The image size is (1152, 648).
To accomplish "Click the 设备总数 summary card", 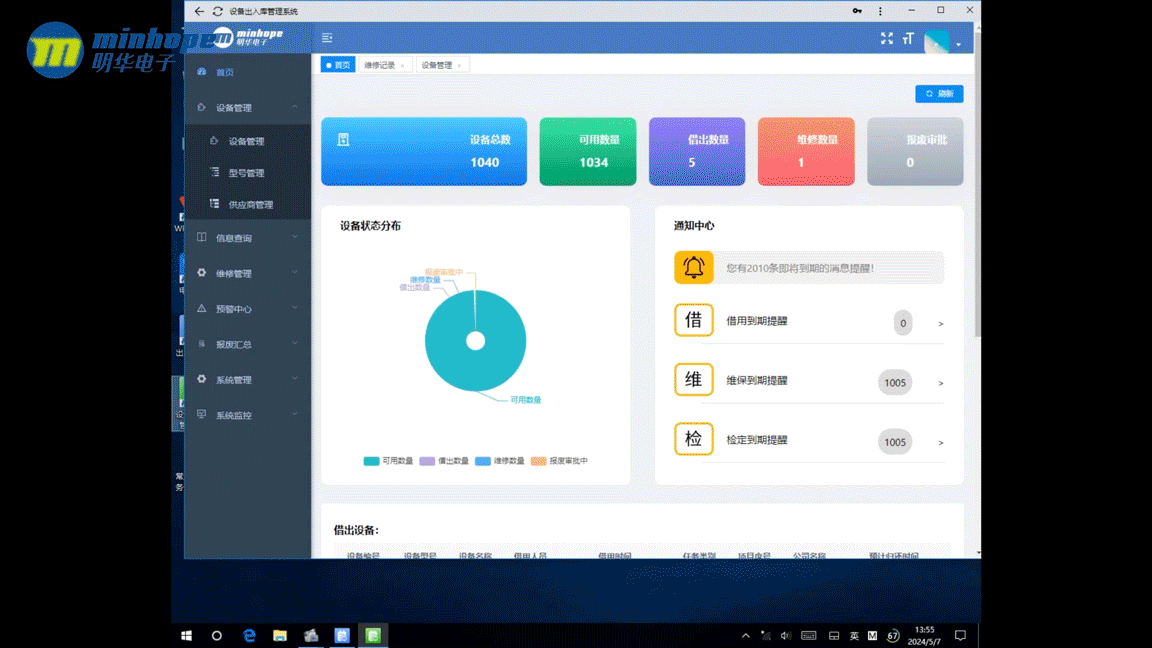I will tap(423, 152).
